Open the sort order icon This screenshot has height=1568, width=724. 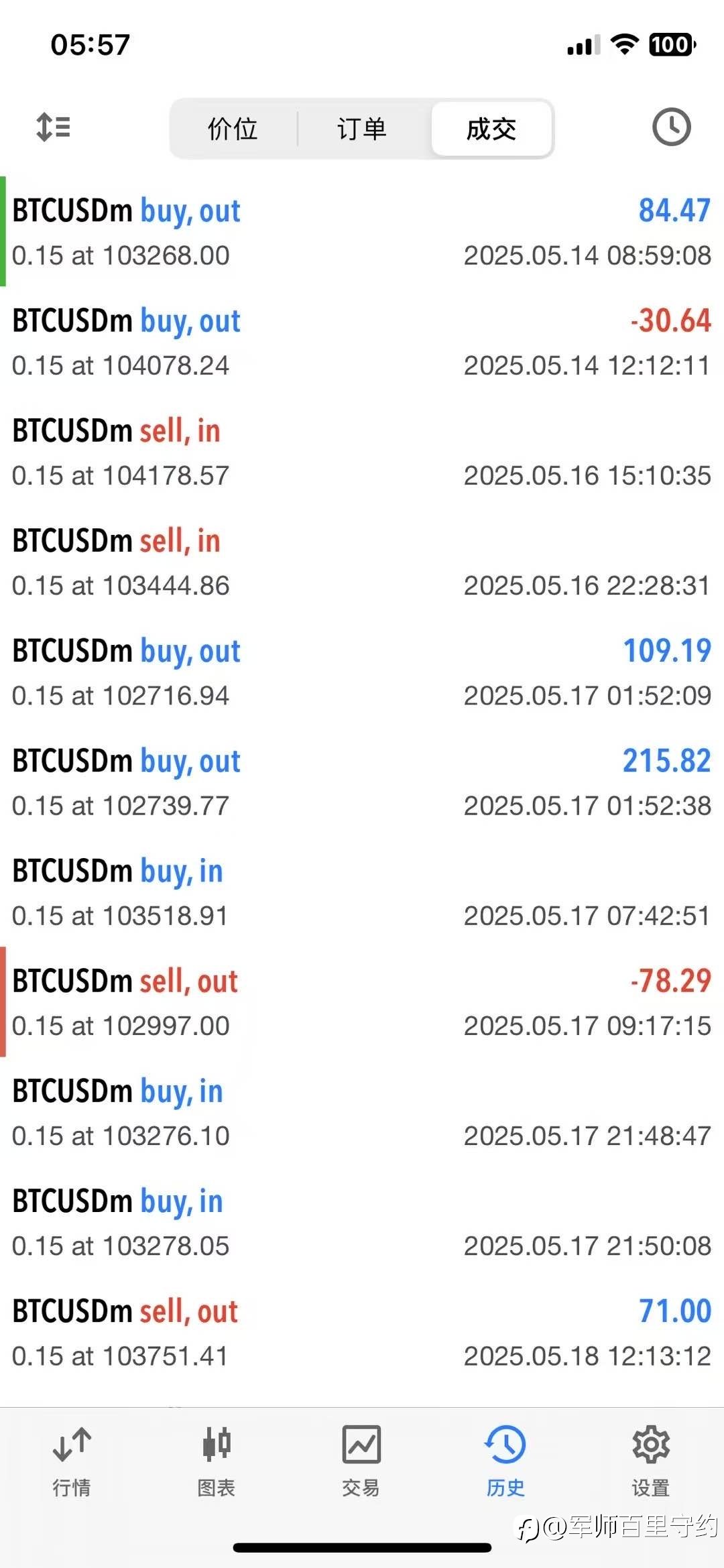[x=53, y=127]
